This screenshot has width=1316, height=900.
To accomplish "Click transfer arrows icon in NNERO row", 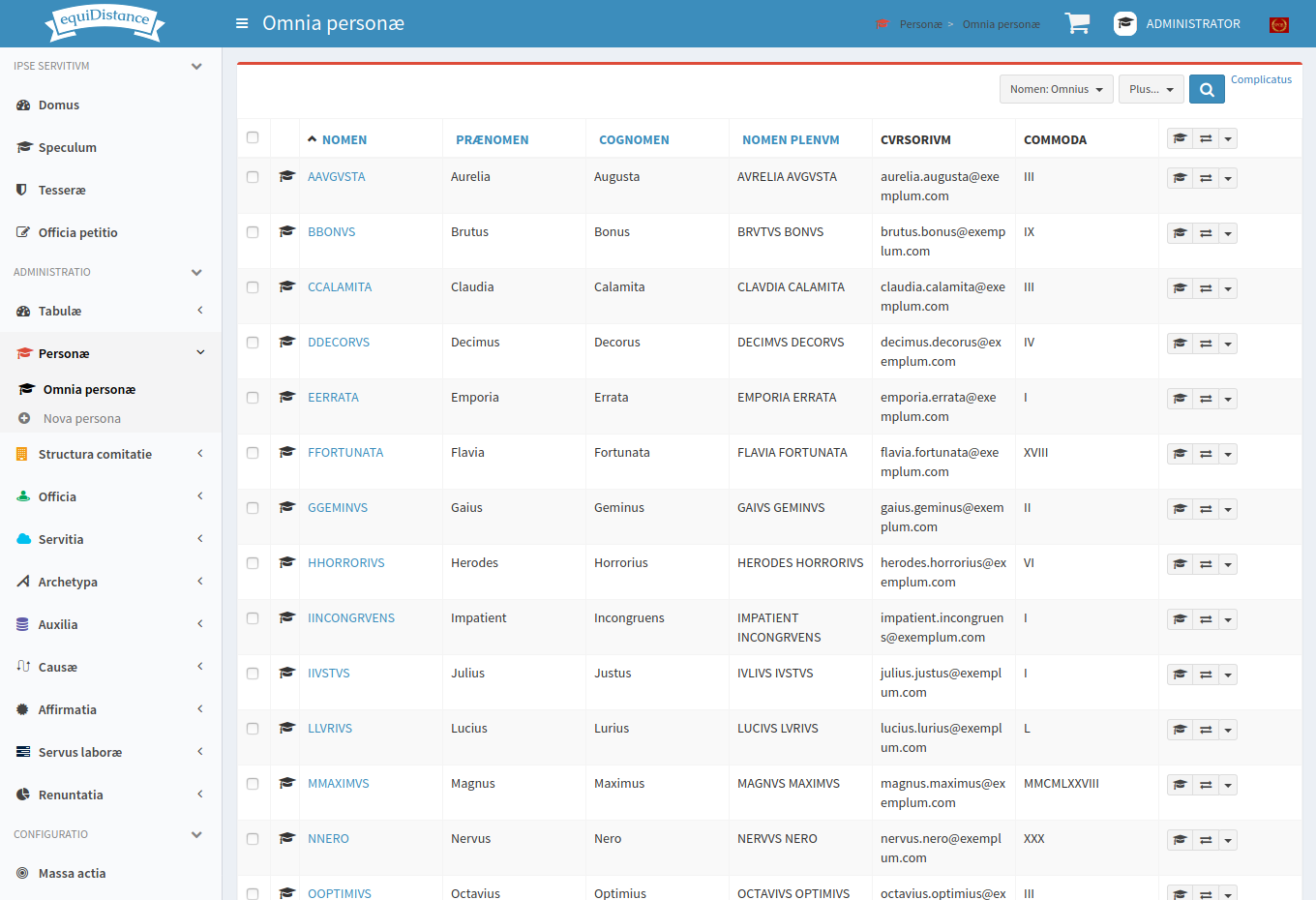I will click(x=1206, y=840).
